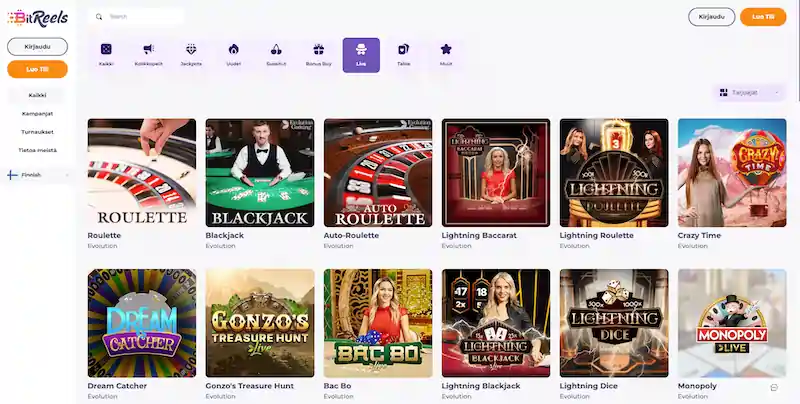Click the 'Blackjack' title text

(224, 235)
